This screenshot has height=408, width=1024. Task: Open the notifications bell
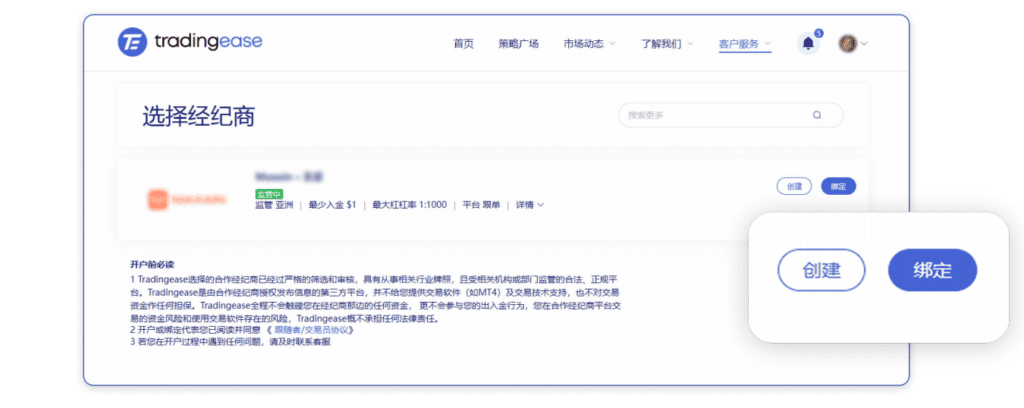point(807,44)
